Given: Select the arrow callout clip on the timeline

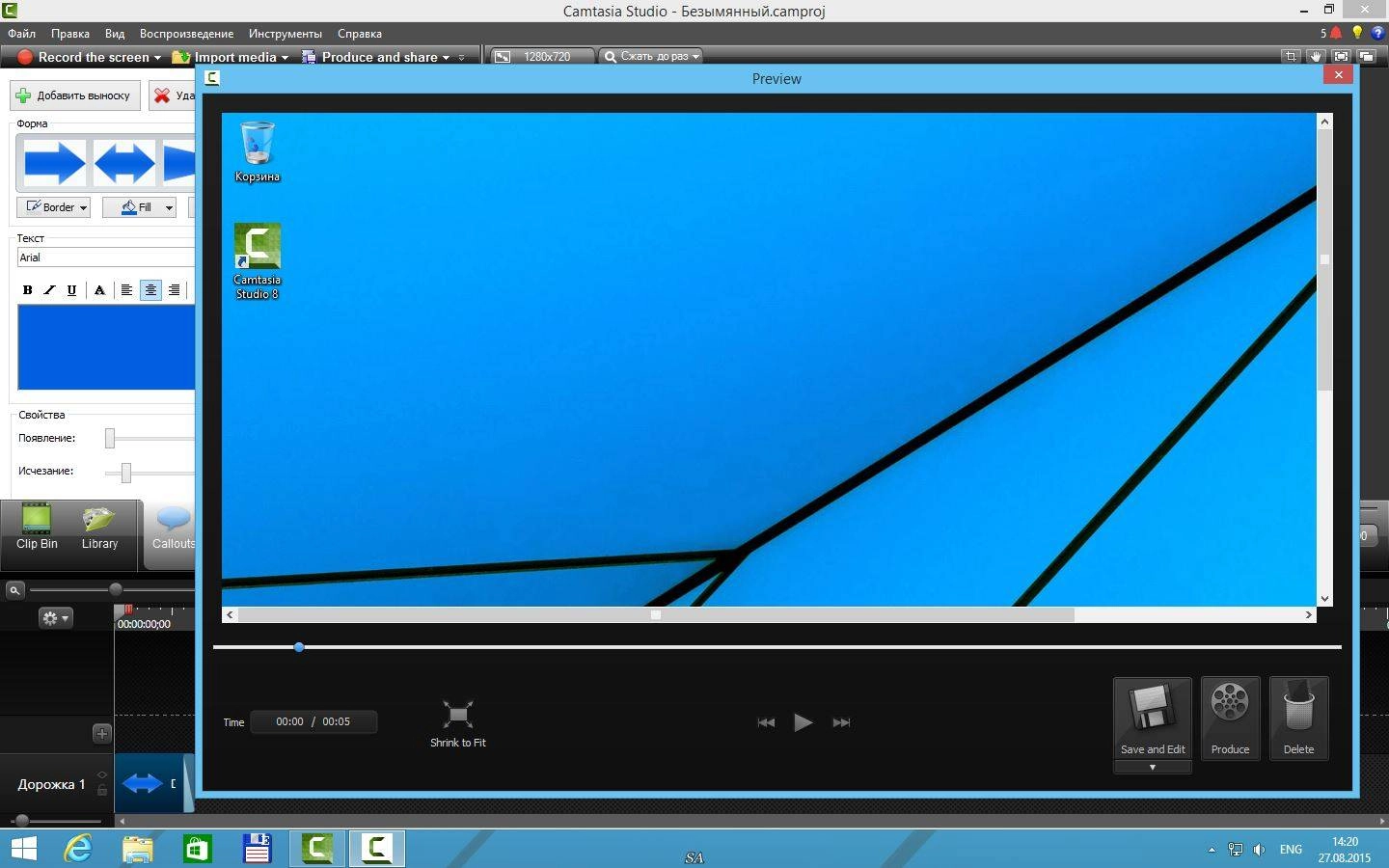Looking at the screenshot, I should coord(150,783).
